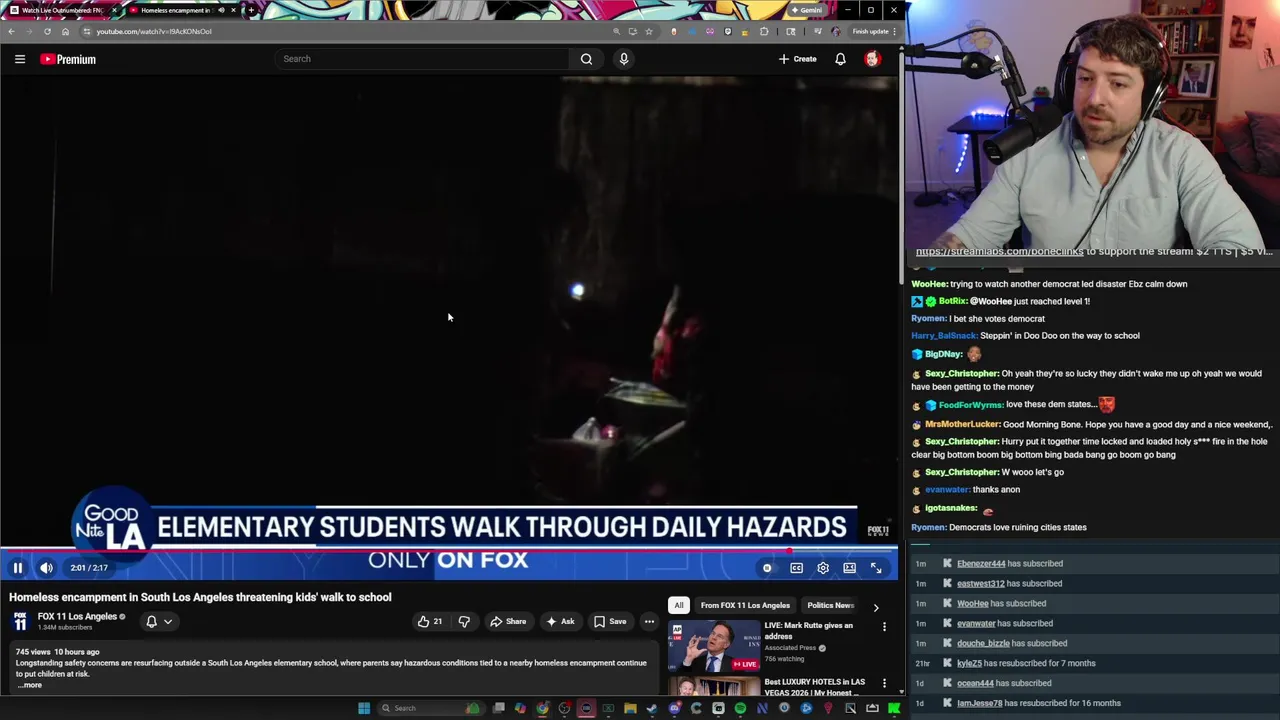This screenshot has height=720, width=1280.
Task: Click the Ebenezer444 subscriber name
Action: (x=981, y=564)
